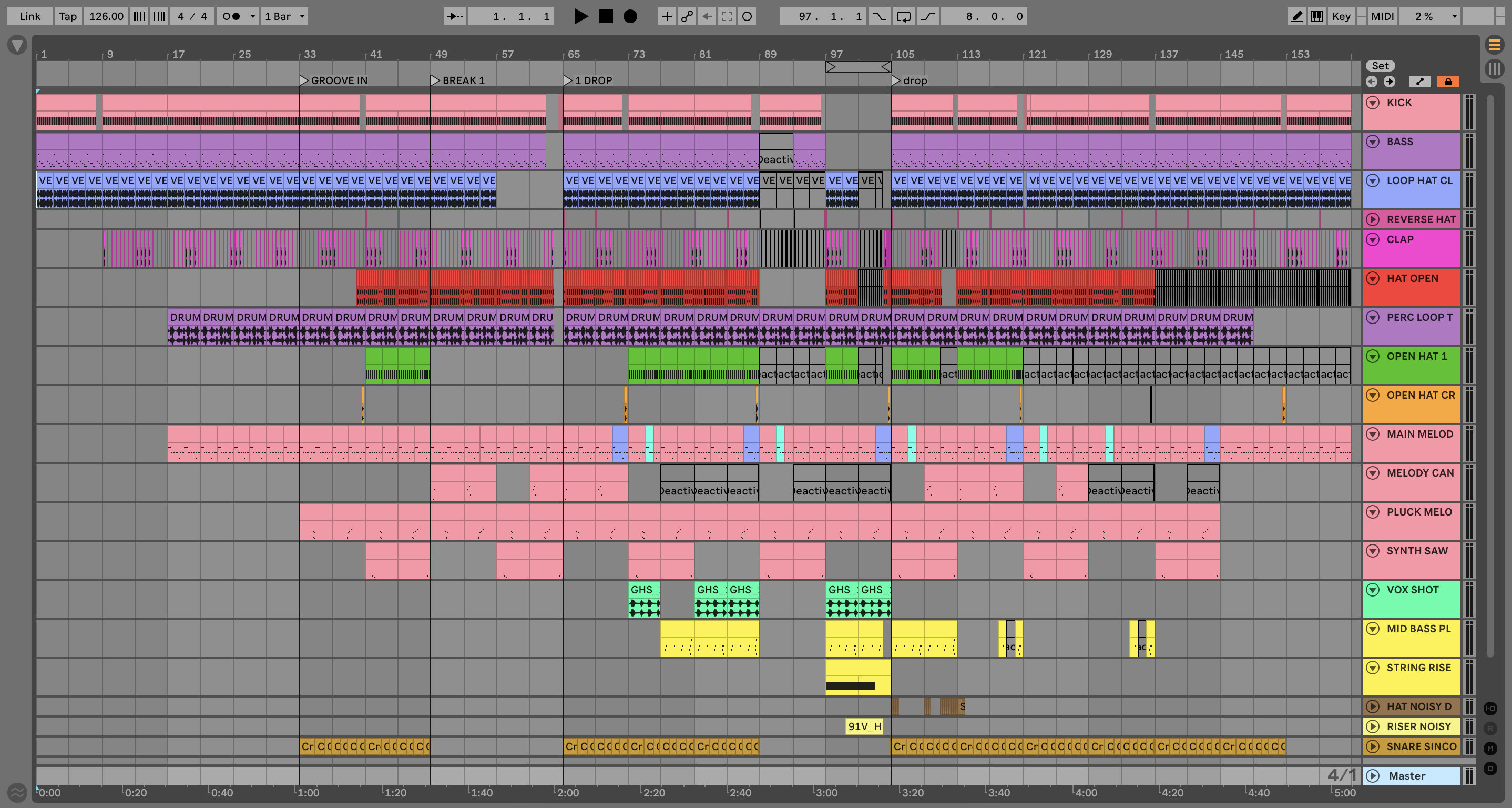Enable the computer MIDI keyboard icon
The width and height of the screenshot is (1512, 808).
(1317, 16)
